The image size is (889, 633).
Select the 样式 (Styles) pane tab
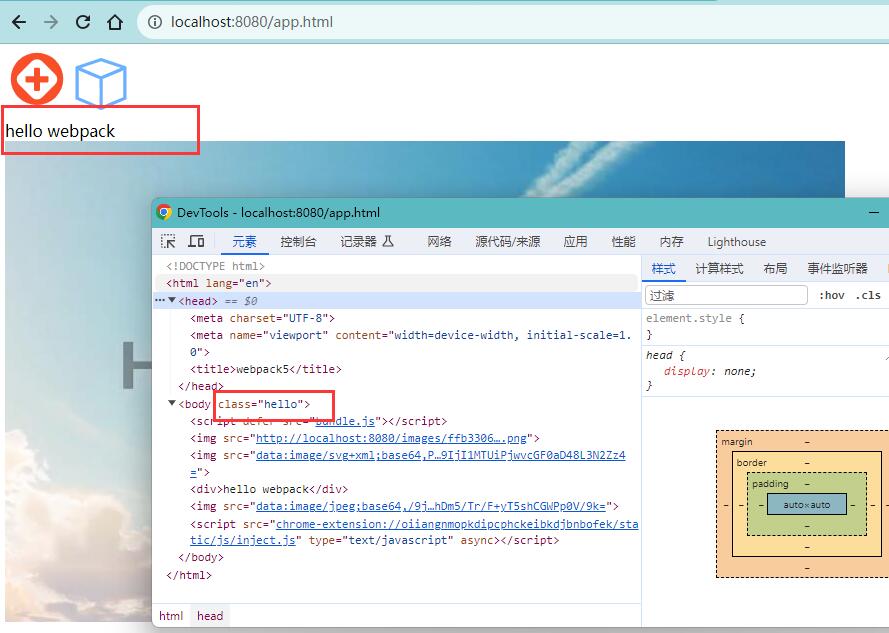(663, 269)
